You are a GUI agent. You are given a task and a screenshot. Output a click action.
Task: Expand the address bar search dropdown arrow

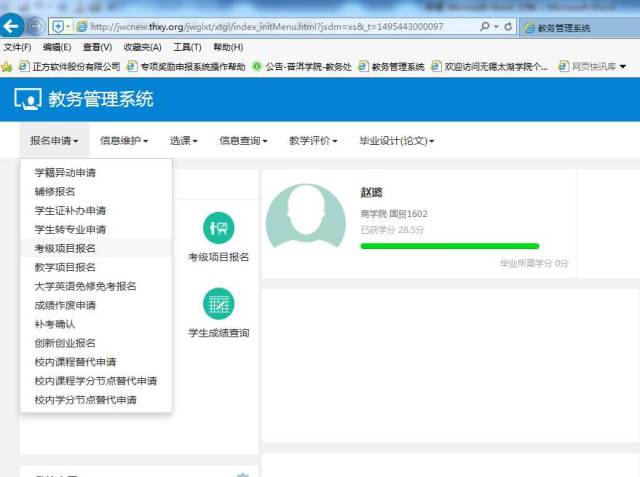(x=496, y=27)
